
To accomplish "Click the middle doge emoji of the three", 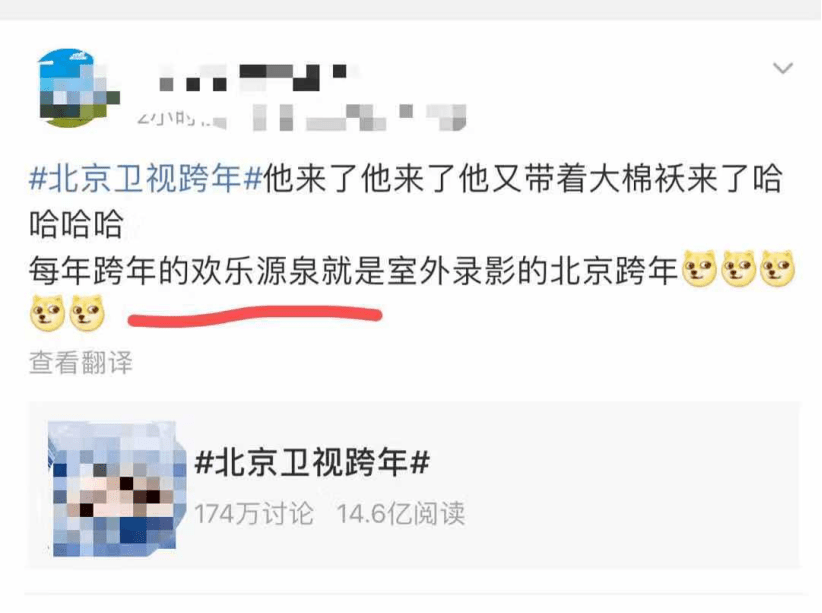I will pyautogui.click(x=739, y=268).
